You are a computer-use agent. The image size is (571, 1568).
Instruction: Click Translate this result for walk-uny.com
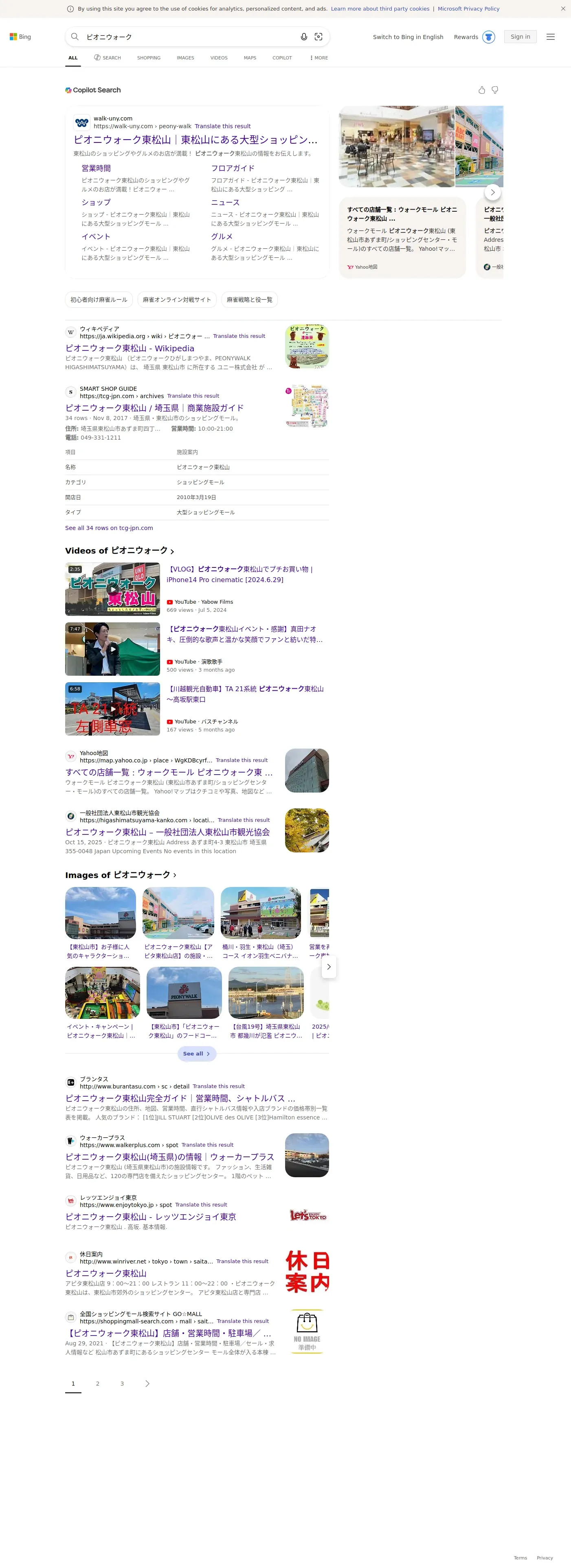(222, 126)
